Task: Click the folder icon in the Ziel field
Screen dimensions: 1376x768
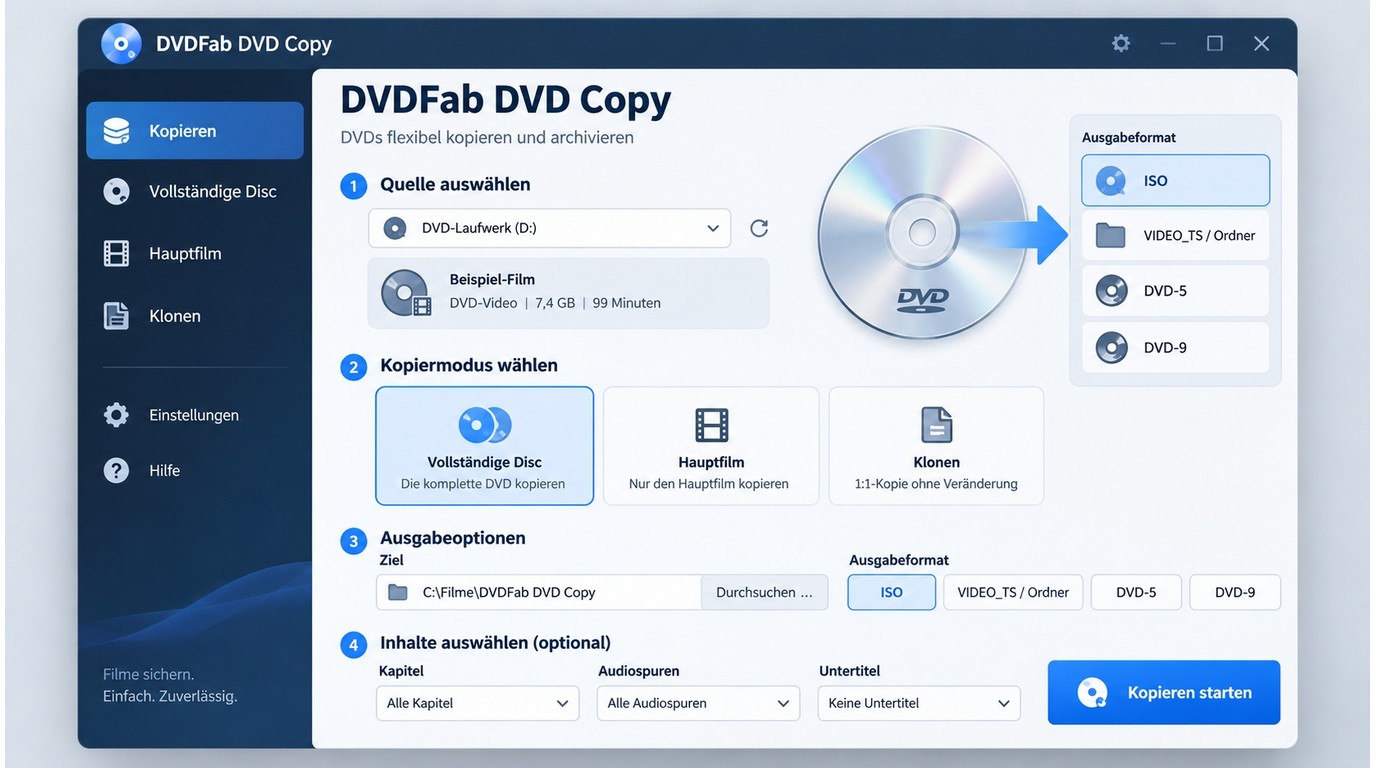Action: point(398,592)
